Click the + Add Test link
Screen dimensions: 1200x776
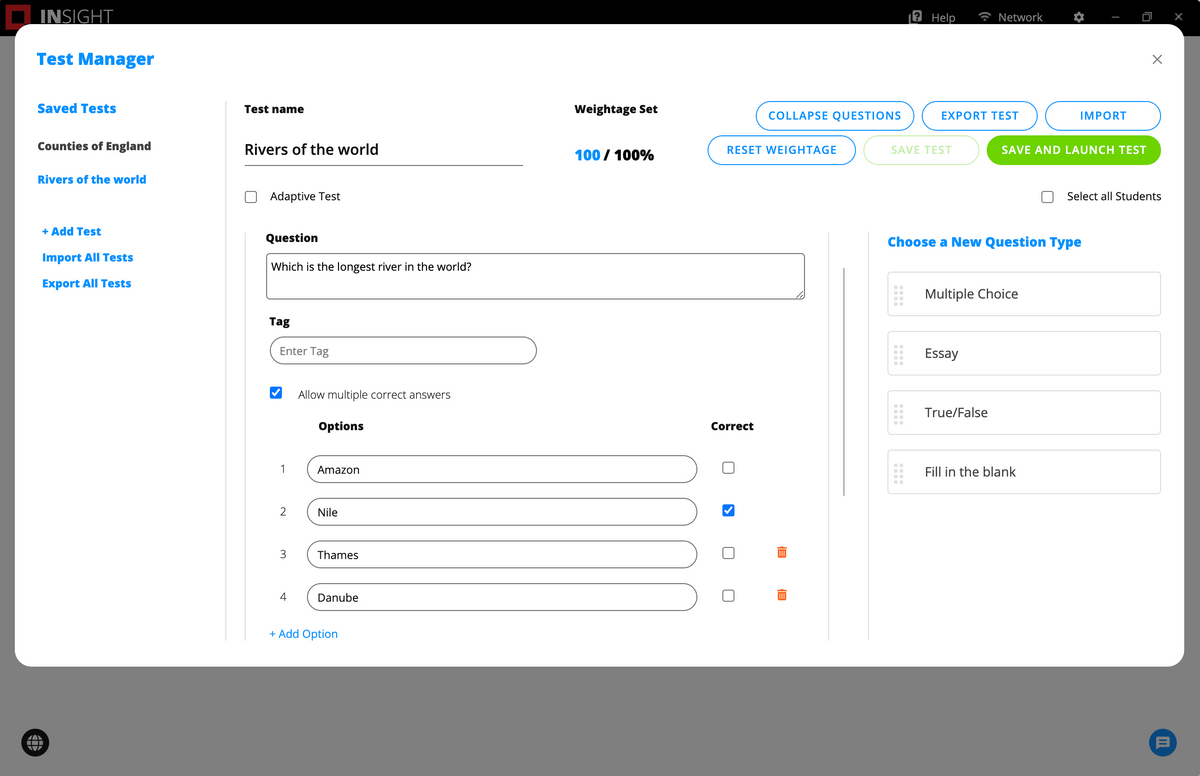[x=72, y=231]
